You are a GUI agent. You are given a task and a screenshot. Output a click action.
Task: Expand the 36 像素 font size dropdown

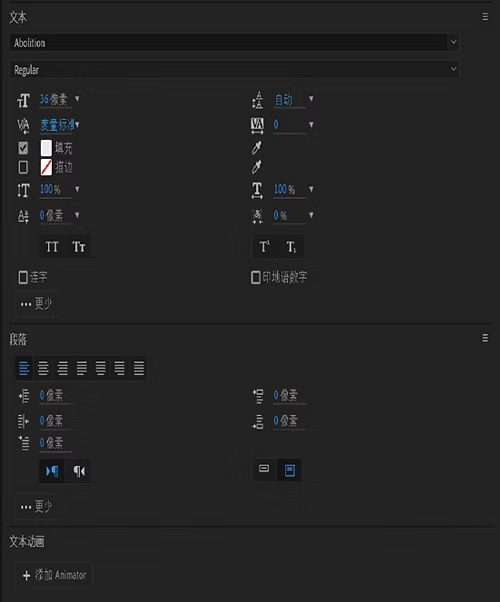[77, 99]
